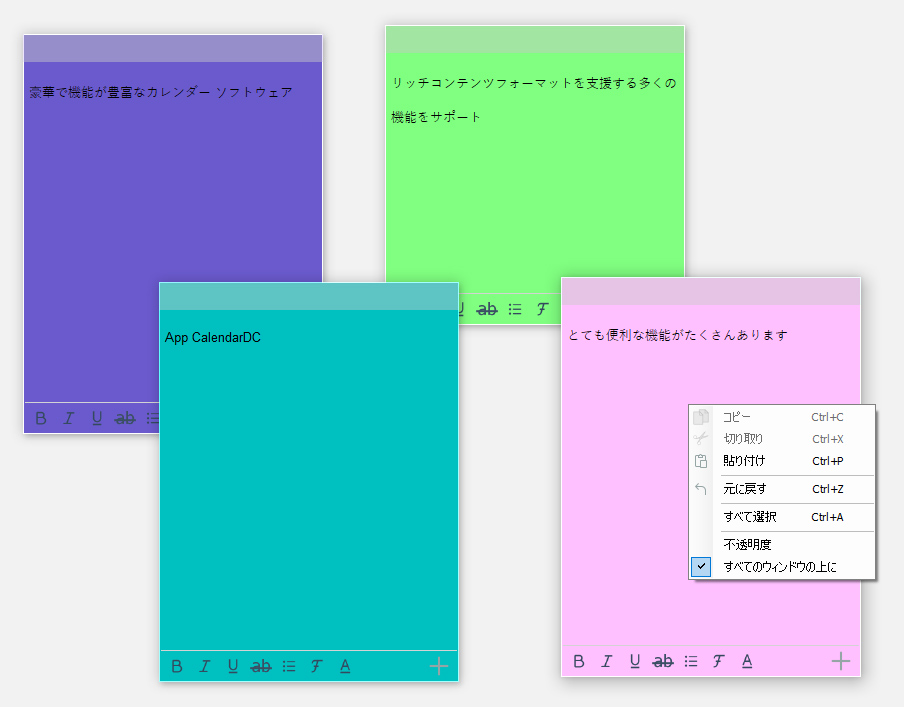Insert bullet list in the pink note
The width and height of the screenshot is (904, 707).
(691, 661)
